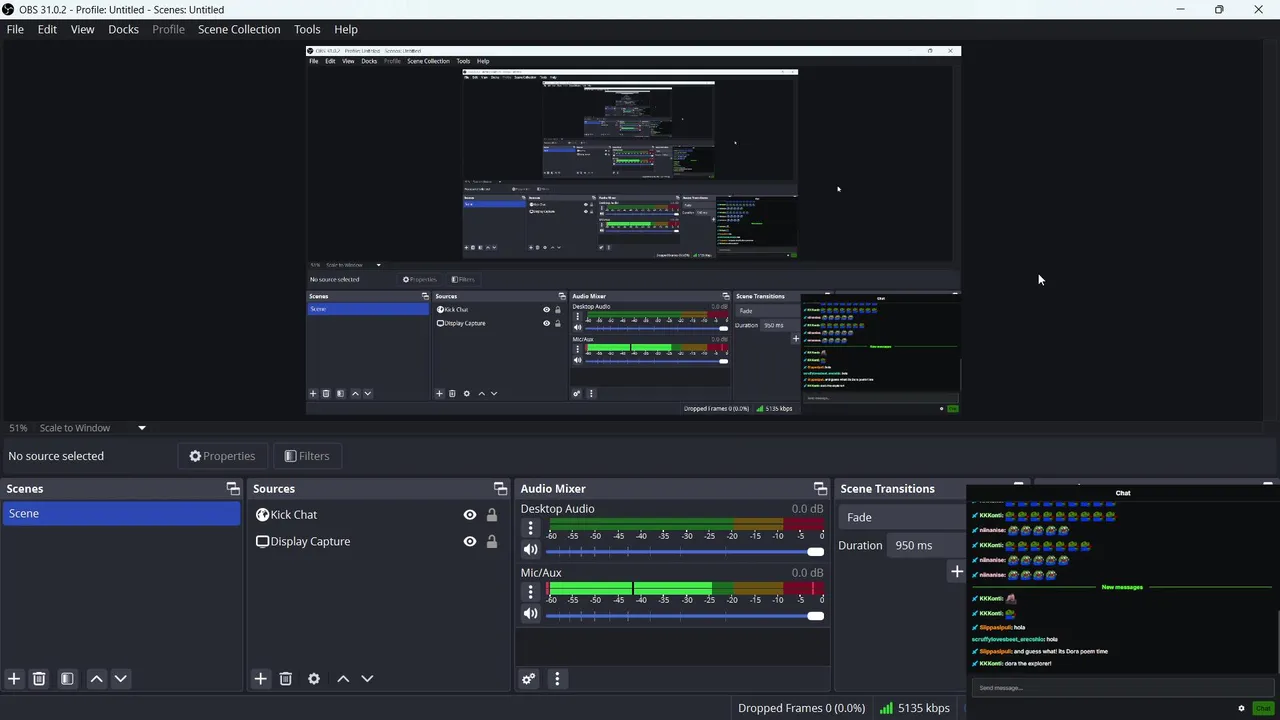This screenshot has width=1280, height=720.
Task: Open Audio Mixer options menu at bottom
Action: point(557,679)
